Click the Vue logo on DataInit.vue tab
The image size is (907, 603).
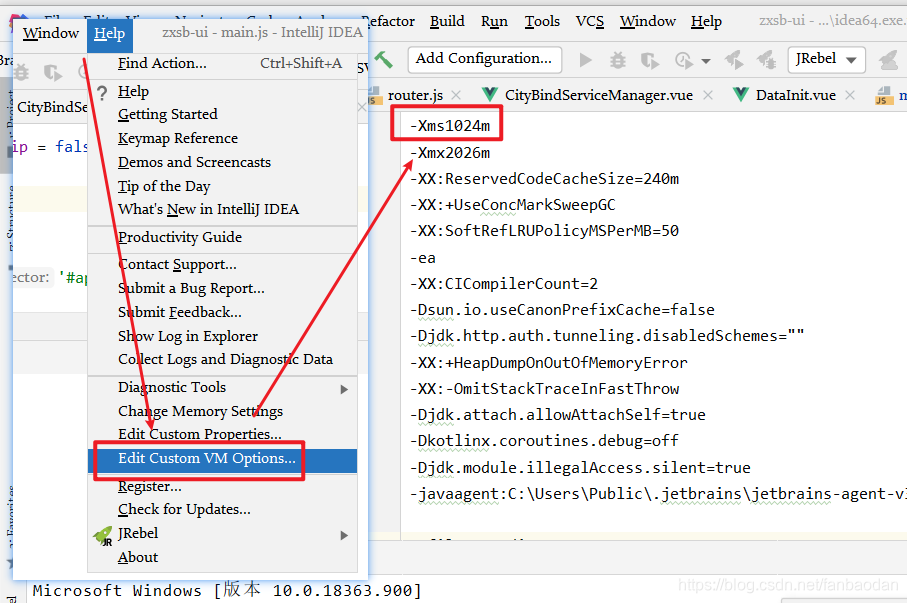click(740, 95)
